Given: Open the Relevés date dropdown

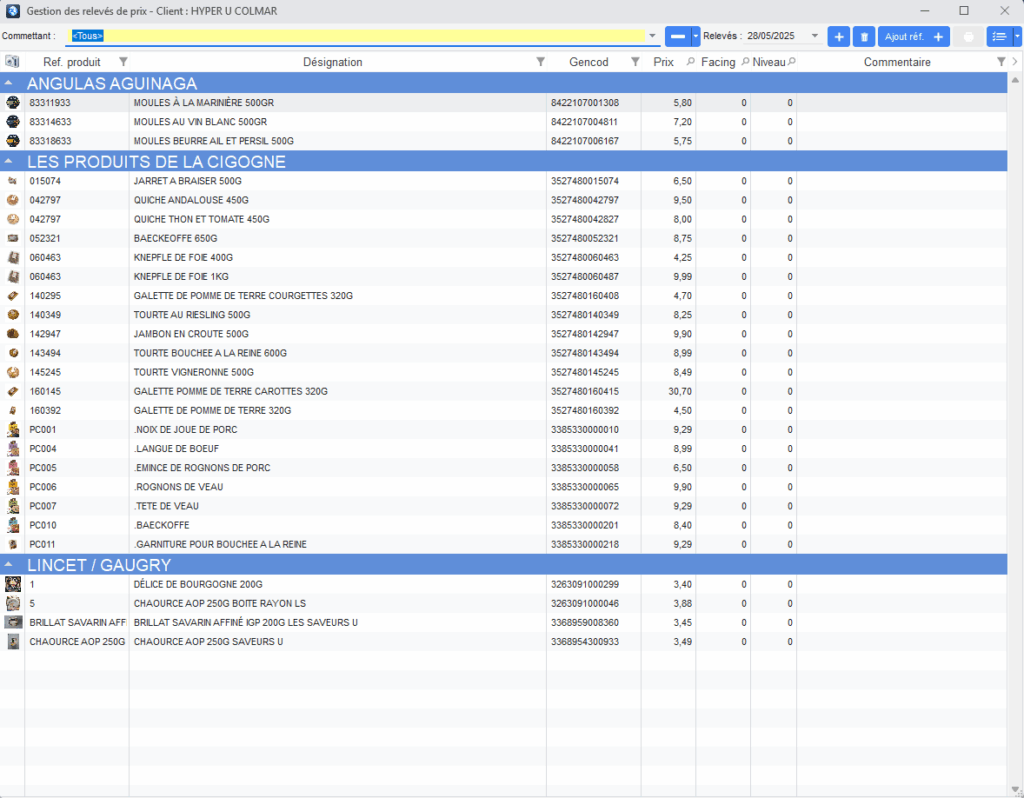Looking at the screenshot, I should pyautogui.click(x=815, y=36).
